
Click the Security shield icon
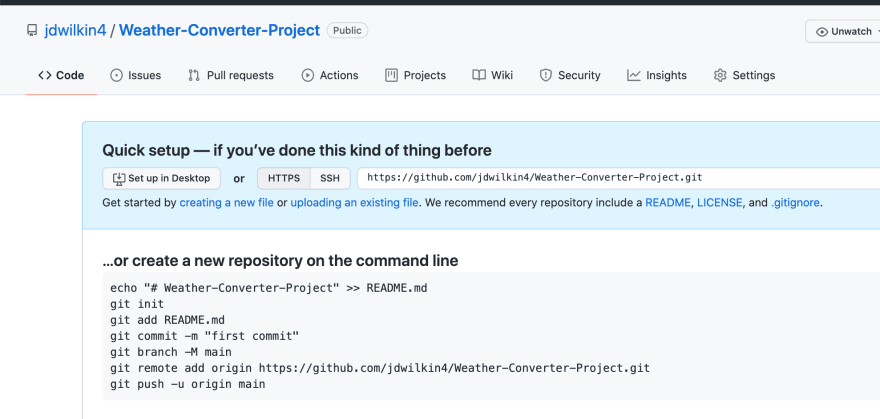[x=546, y=75]
